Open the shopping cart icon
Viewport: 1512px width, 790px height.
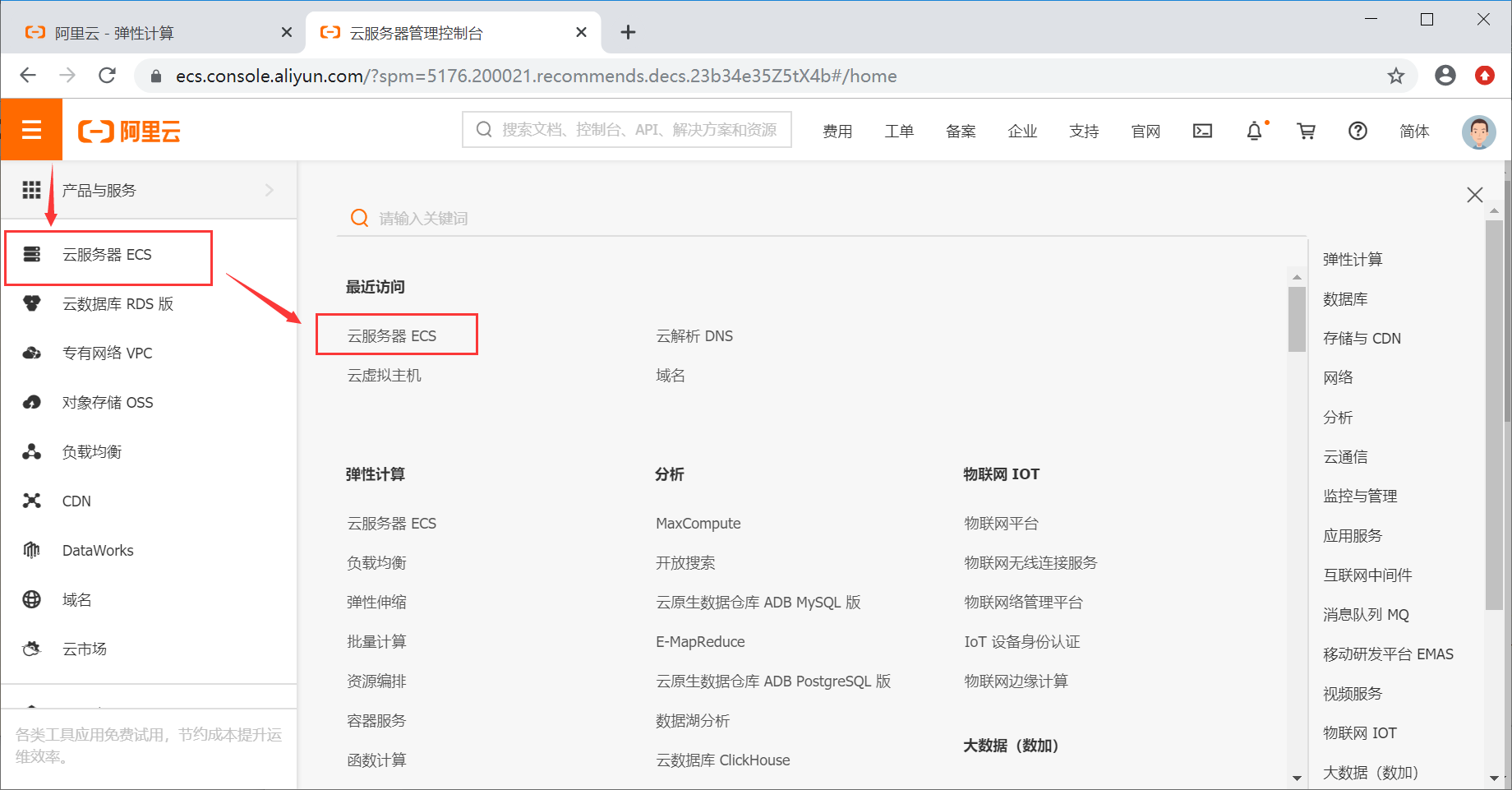point(1306,131)
